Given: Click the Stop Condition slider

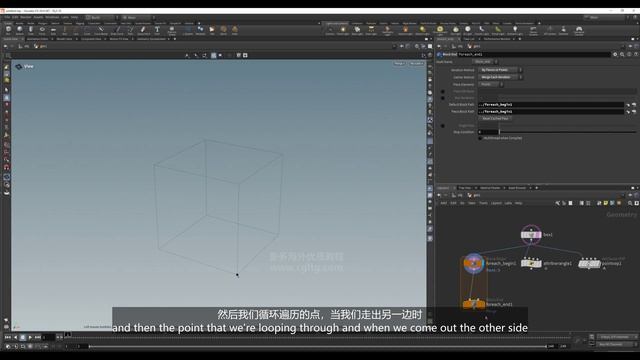Looking at the screenshot, I should click(568, 132).
